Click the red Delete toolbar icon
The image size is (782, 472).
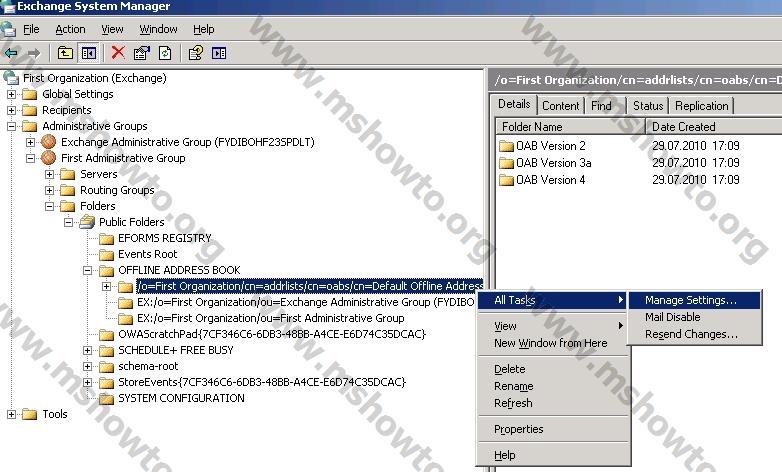(x=118, y=52)
